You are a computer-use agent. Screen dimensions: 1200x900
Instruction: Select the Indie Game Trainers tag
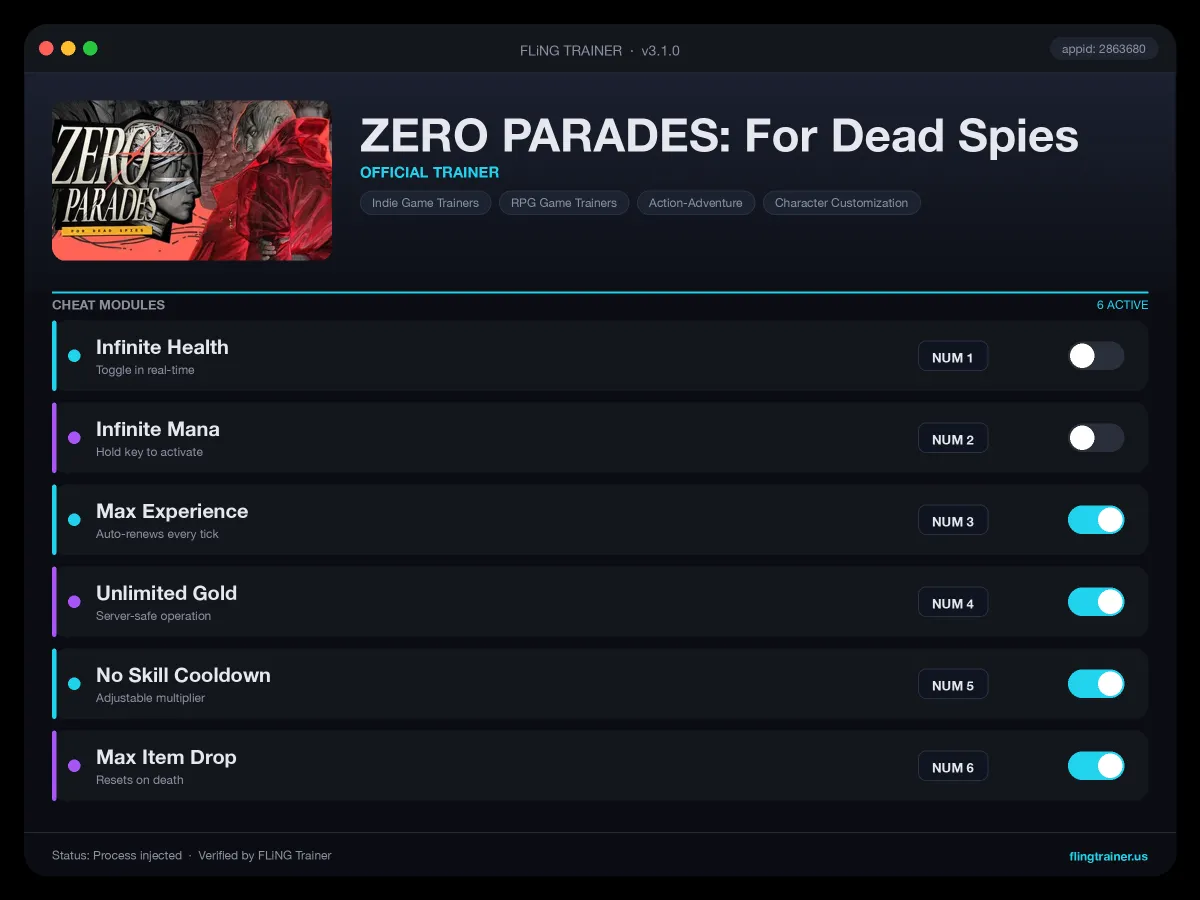tap(425, 203)
